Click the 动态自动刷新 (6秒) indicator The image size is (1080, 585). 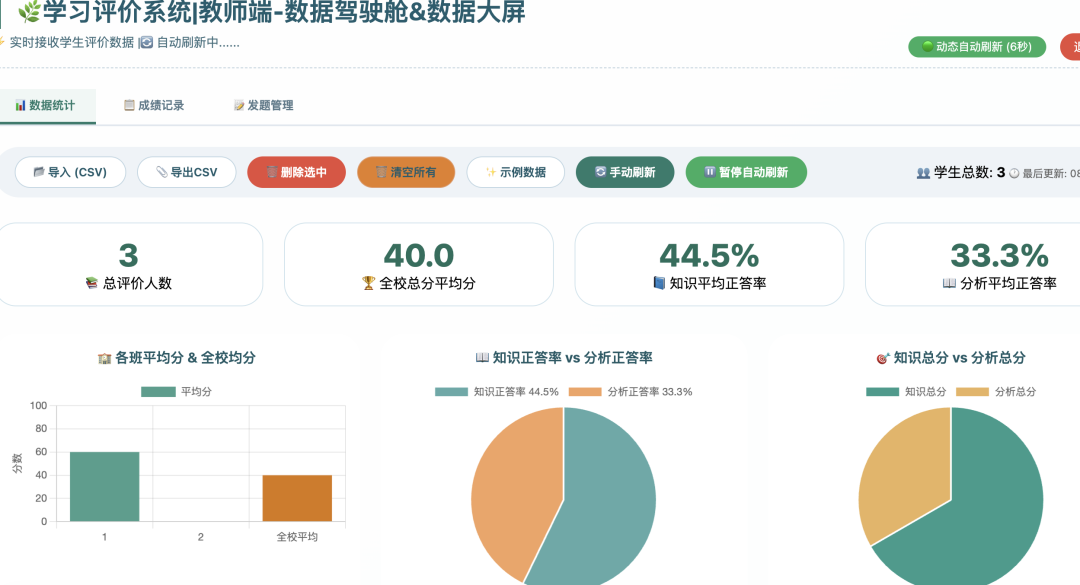coord(977,47)
